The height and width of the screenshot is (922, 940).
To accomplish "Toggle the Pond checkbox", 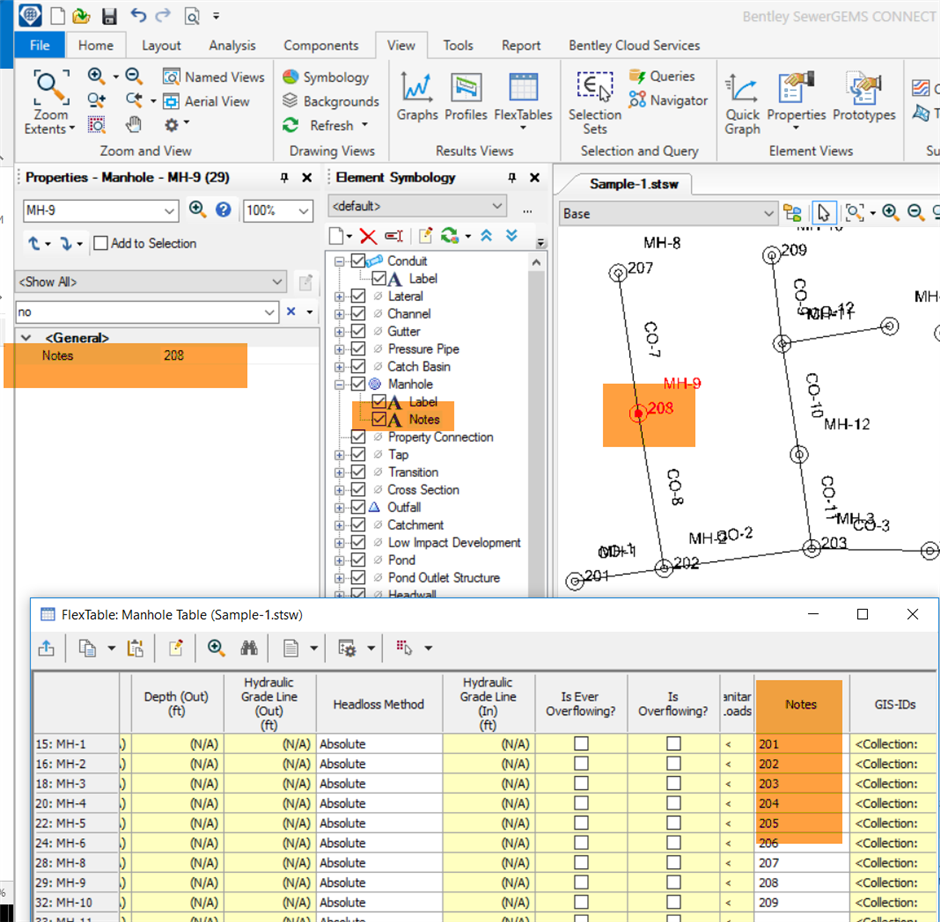I will coord(358,560).
